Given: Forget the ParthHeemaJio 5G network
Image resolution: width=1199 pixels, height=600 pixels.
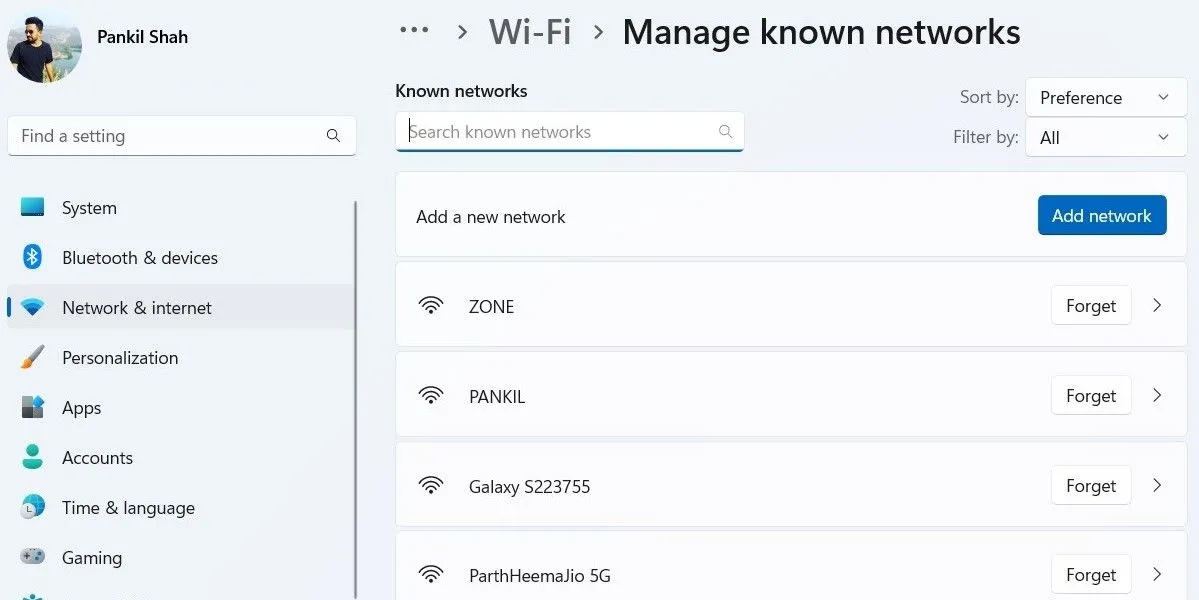Looking at the screenshot, I should (x=1090, y=574).
